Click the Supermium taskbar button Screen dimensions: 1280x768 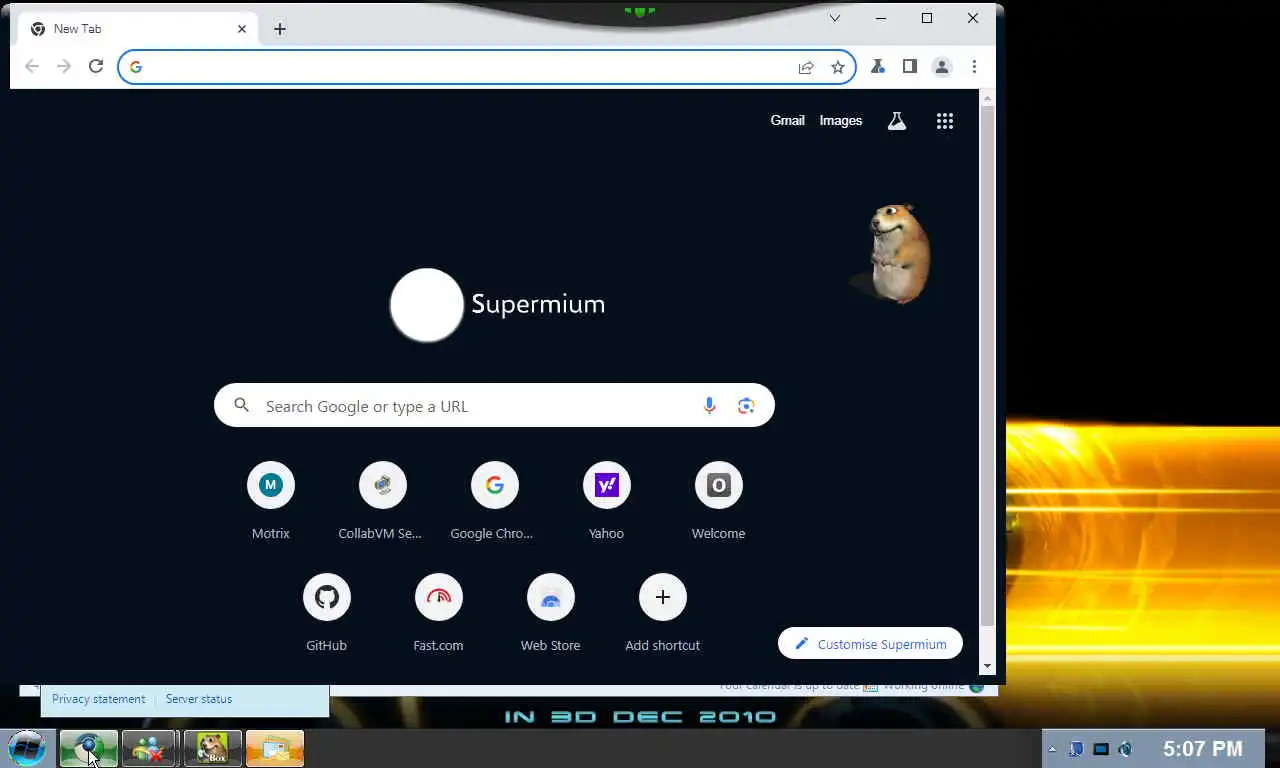coord(88,748)
